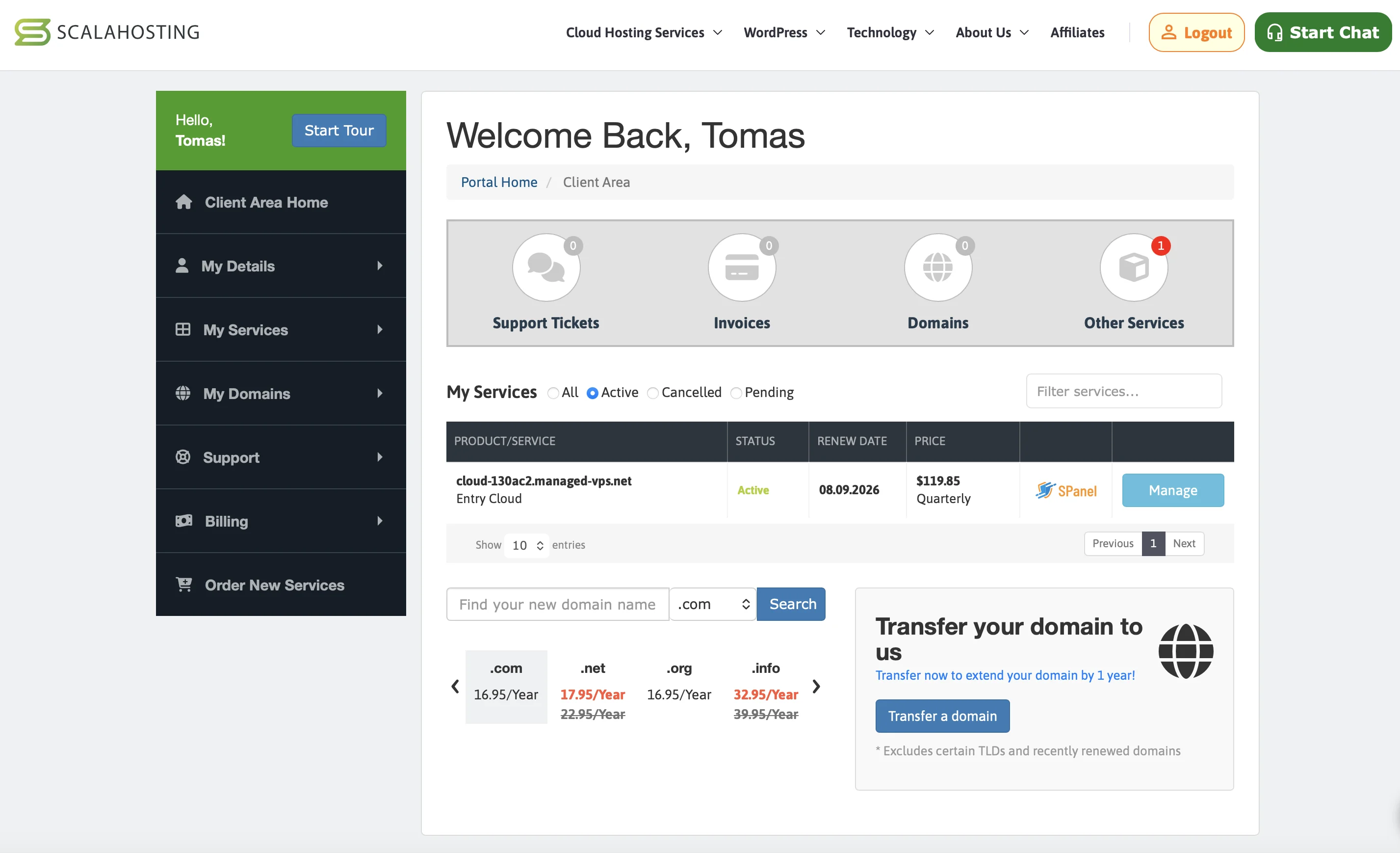Select the Pending services radio button

click(x=736, y=393)
